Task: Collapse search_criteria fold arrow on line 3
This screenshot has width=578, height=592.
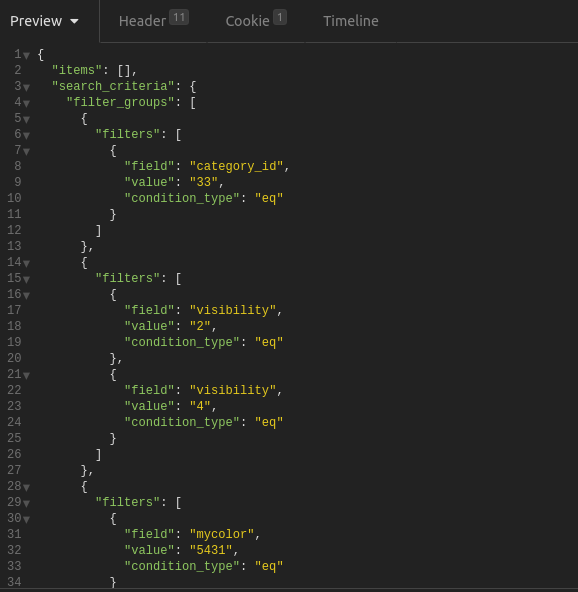Action: (x=26, y=88)
